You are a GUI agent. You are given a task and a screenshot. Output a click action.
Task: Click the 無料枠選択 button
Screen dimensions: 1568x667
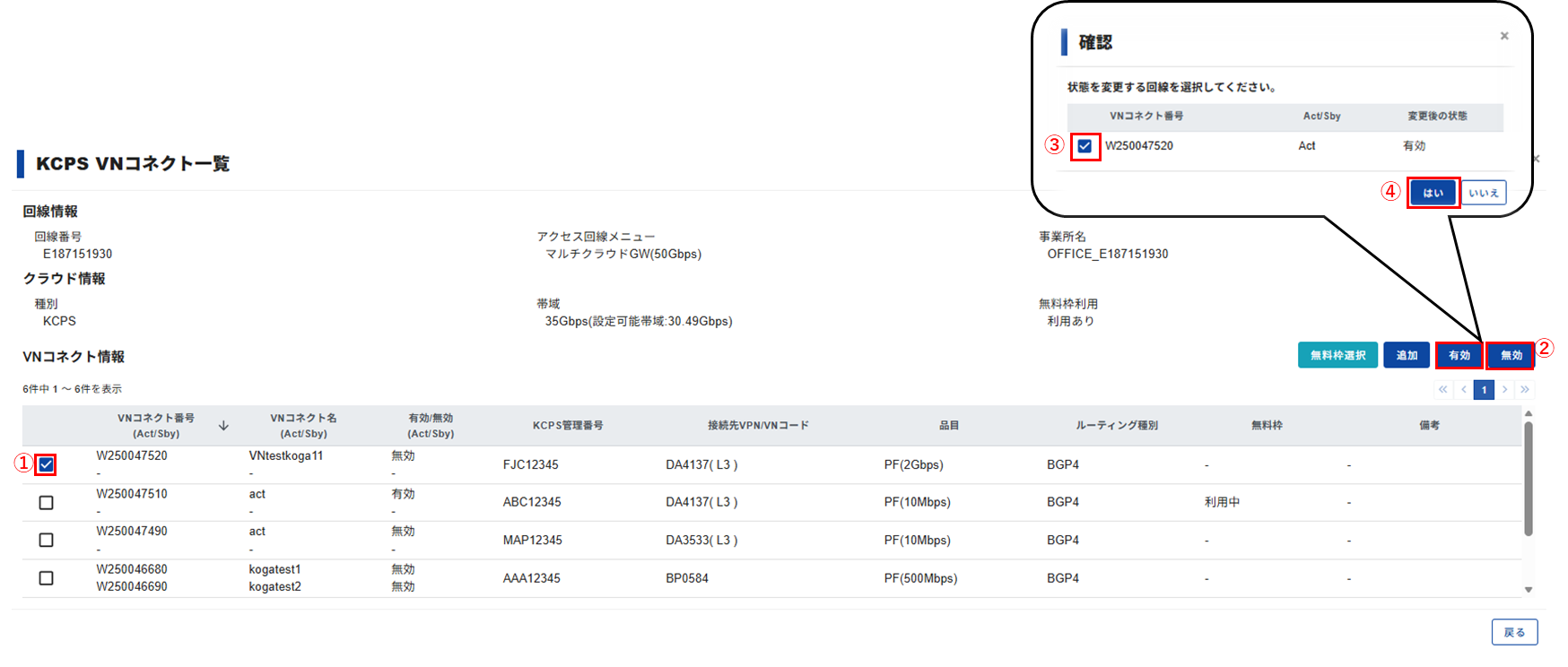pyautogui.click(x=1337, y=356)
